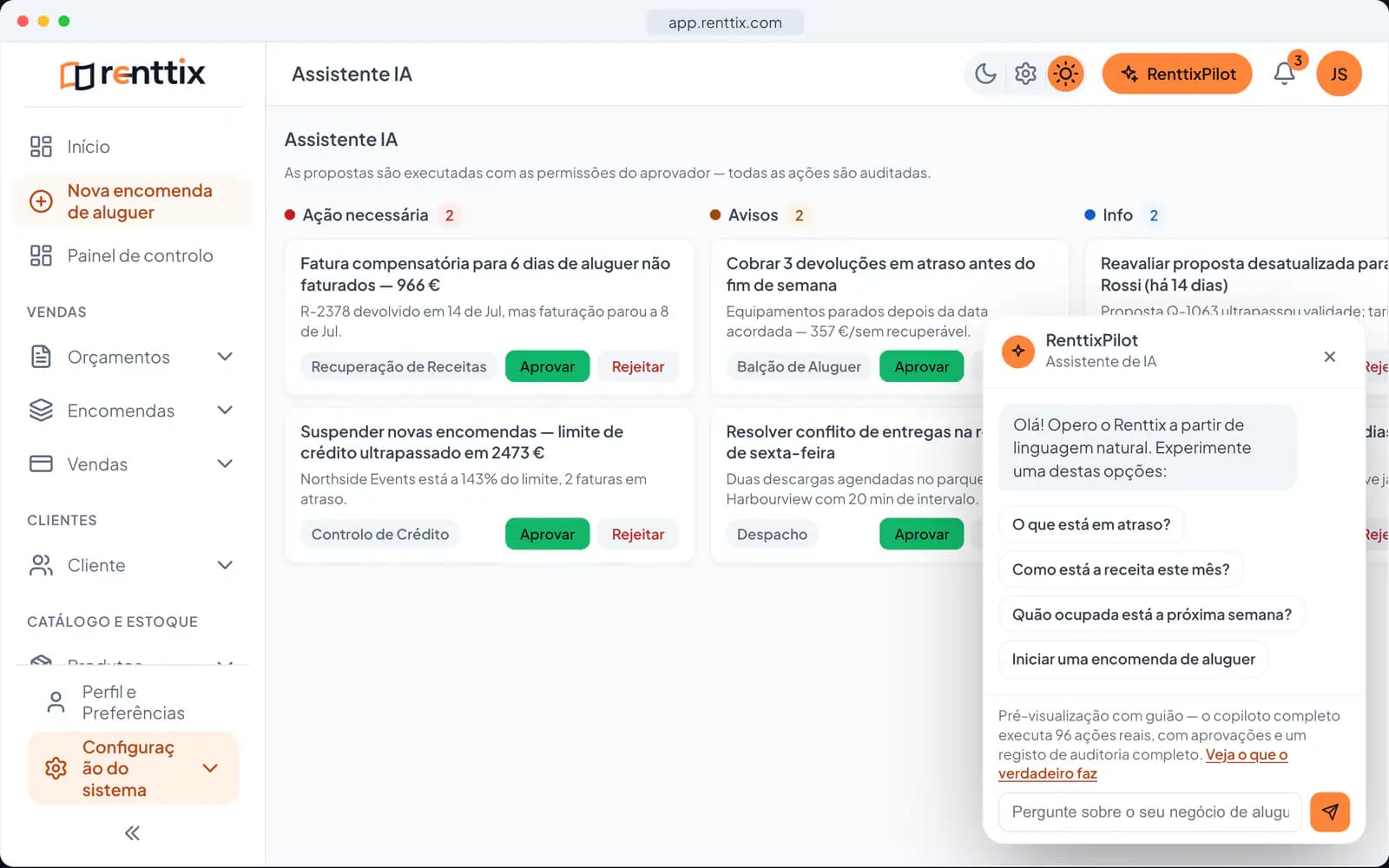1389x868 pixels.
Task: Expand Orçamentos menu chevron
Action: point(225,357)
